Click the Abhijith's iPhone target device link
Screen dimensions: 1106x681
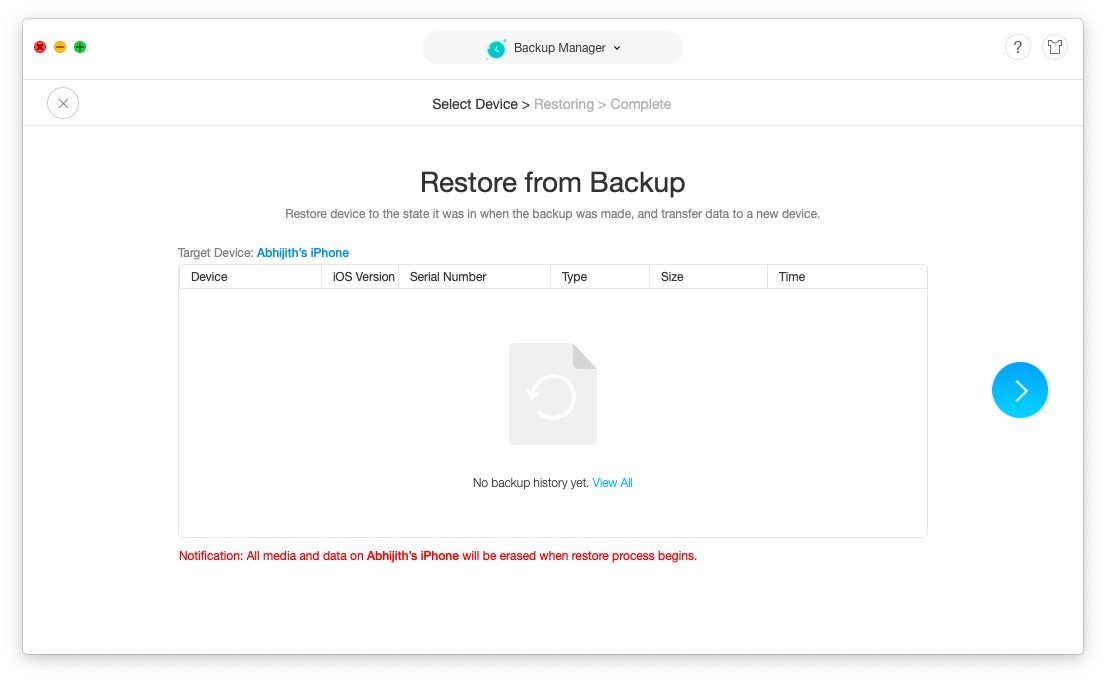pyautogui.click(x=303, y=253)
